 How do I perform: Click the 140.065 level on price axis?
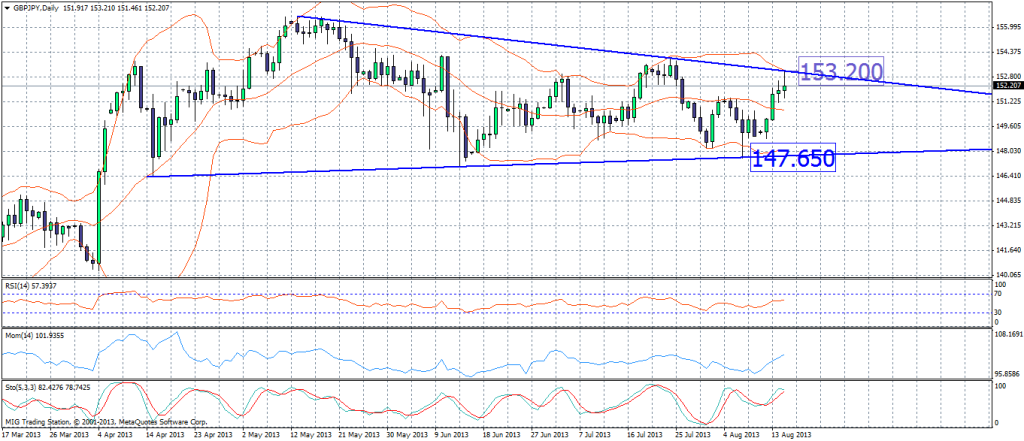point(1008,273)
